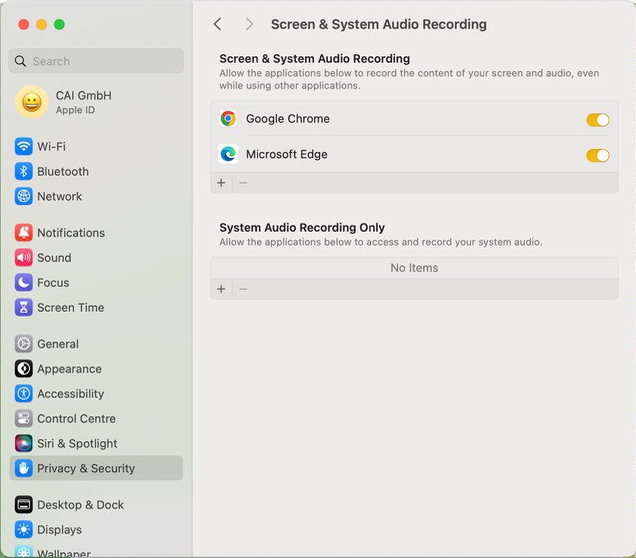
Task: Open Accessibility settings
Action: tap(96, 394)
